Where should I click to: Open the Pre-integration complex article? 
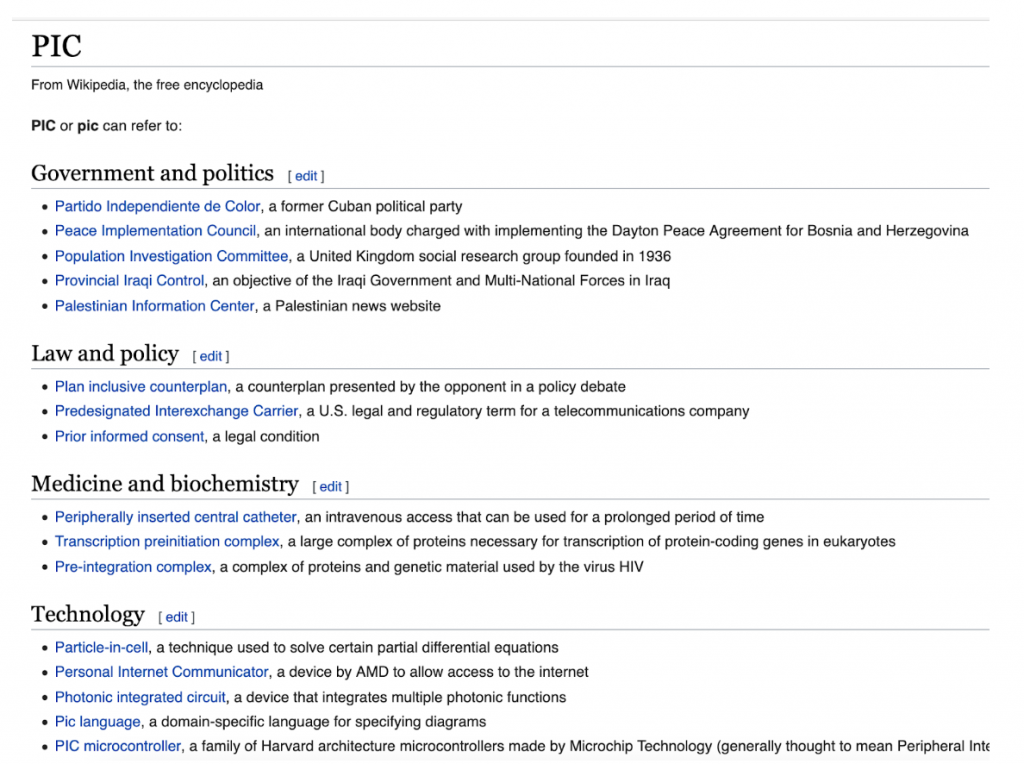133,567
